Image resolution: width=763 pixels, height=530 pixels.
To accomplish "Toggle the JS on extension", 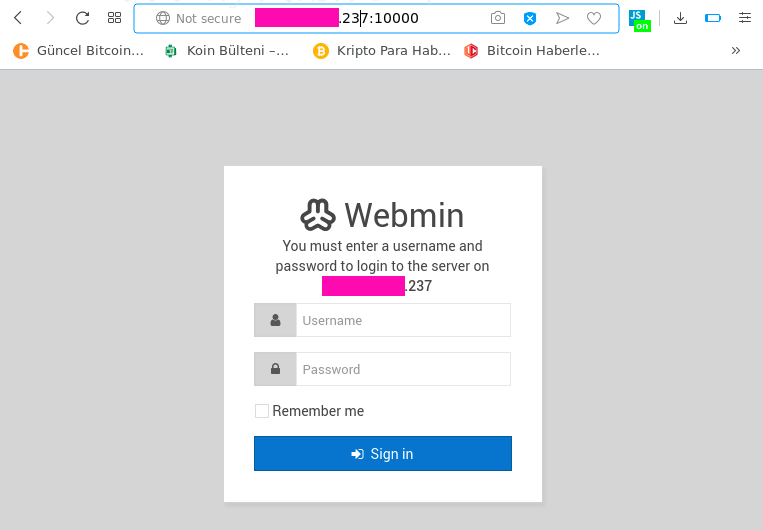I will (639, 19).
